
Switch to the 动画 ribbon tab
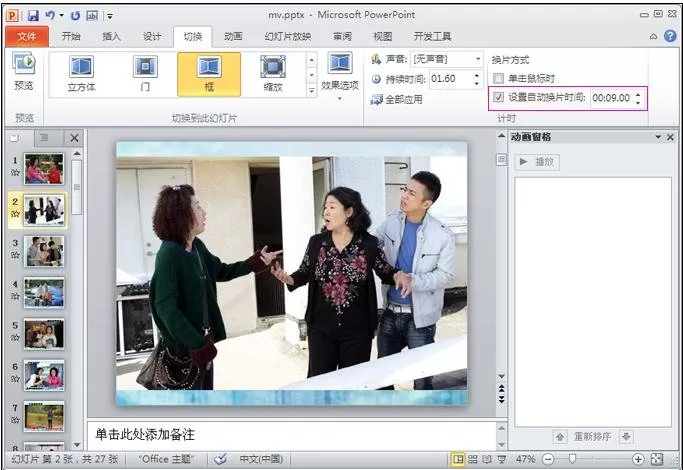pos(233,37)
